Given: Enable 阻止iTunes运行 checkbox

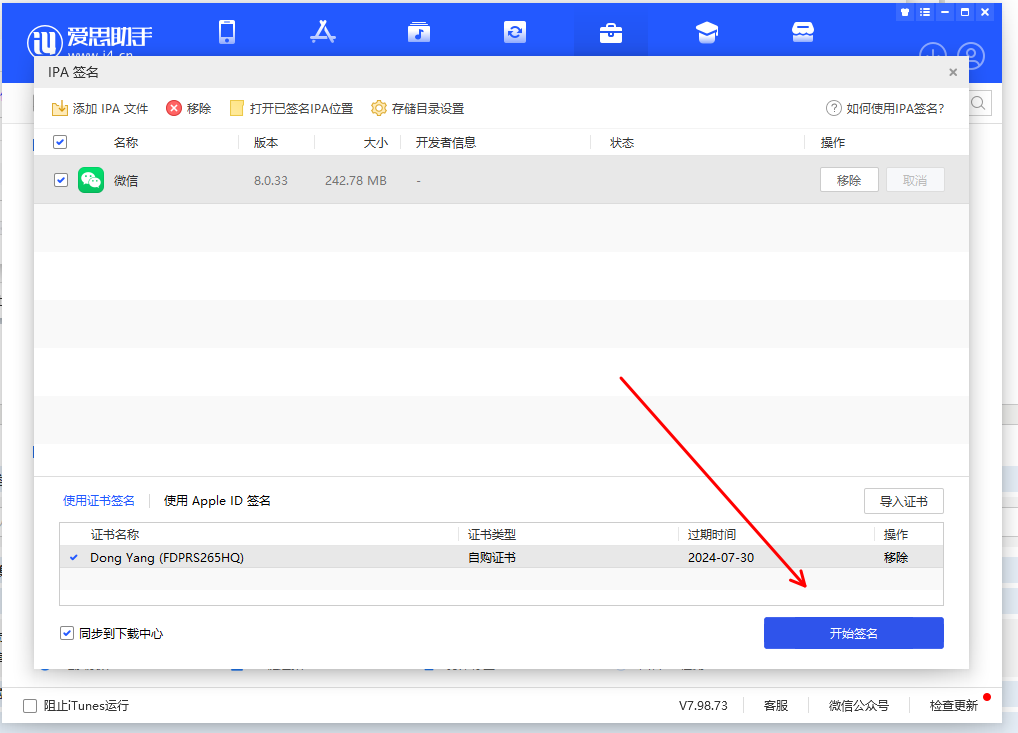Looking at the screenshot, I should pyautogui.click(x=30, y=706).
